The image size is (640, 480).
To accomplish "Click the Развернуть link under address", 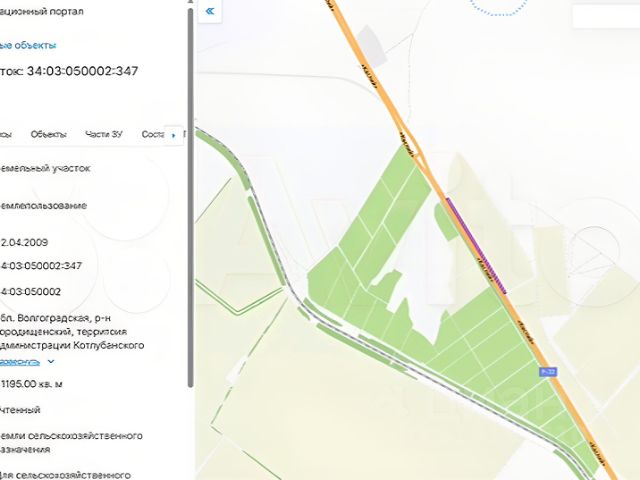I will [20, 362].
